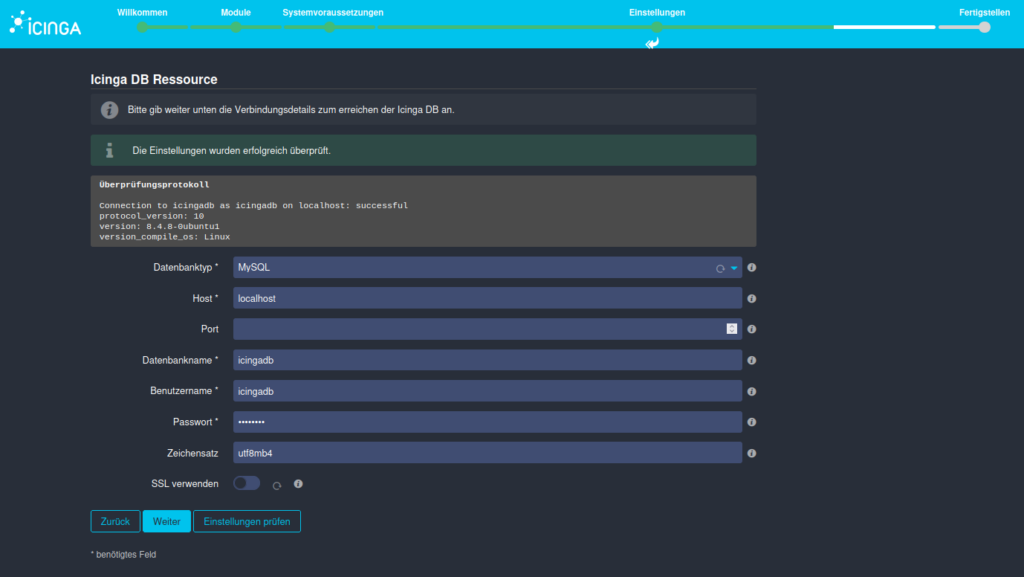Screen dimensions: 1024x577
Task: Click the Passwort input field
Action: 487,422
